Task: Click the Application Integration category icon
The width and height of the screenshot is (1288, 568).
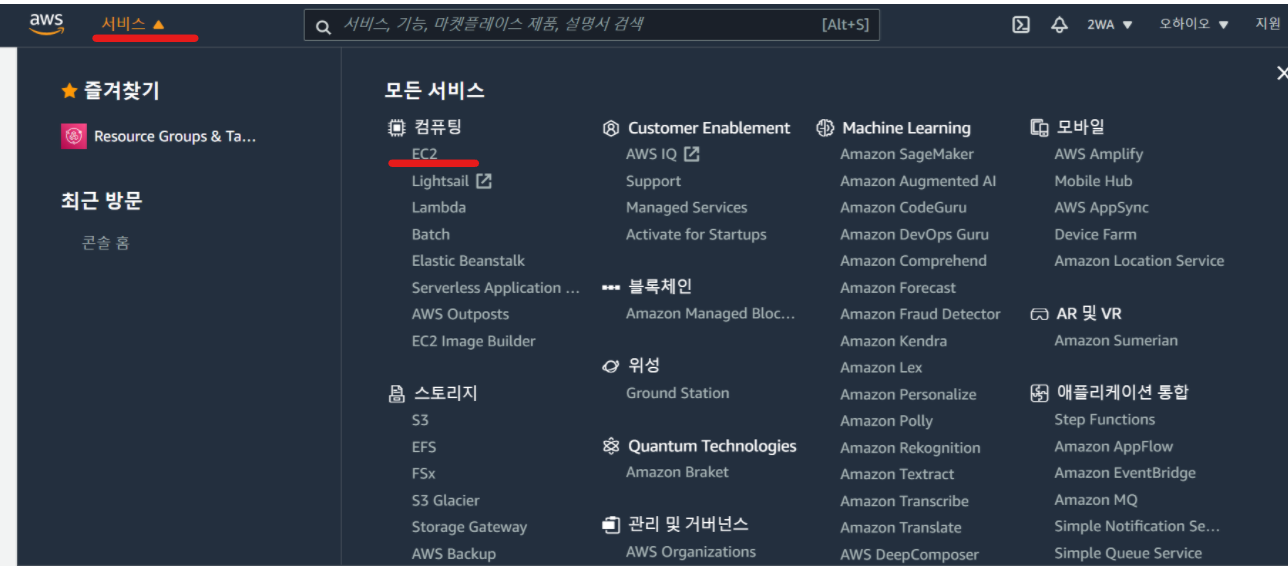Action: click(x=1039, y=393)
